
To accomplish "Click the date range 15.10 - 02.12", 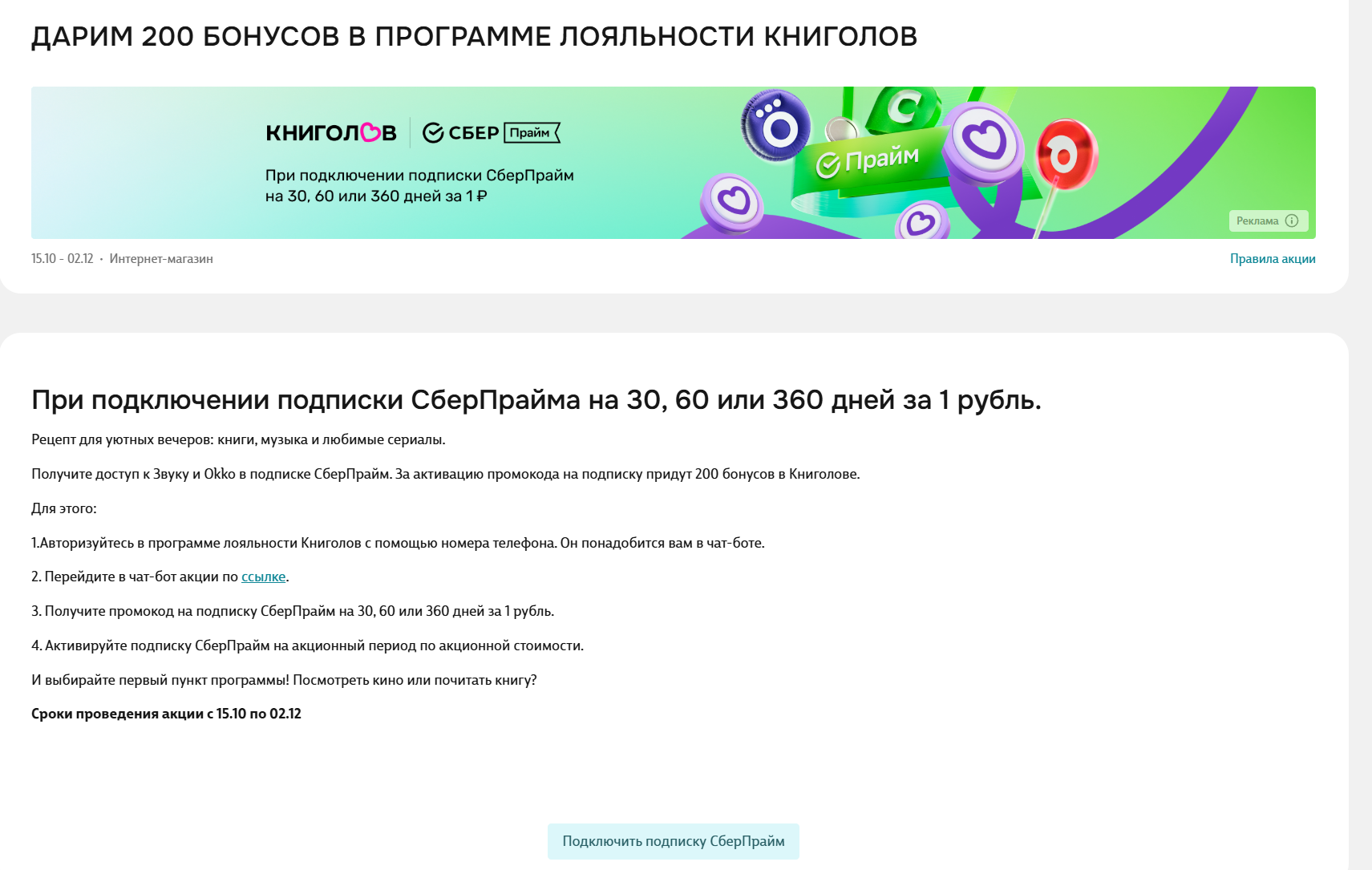I will click(x=63, y=258).
